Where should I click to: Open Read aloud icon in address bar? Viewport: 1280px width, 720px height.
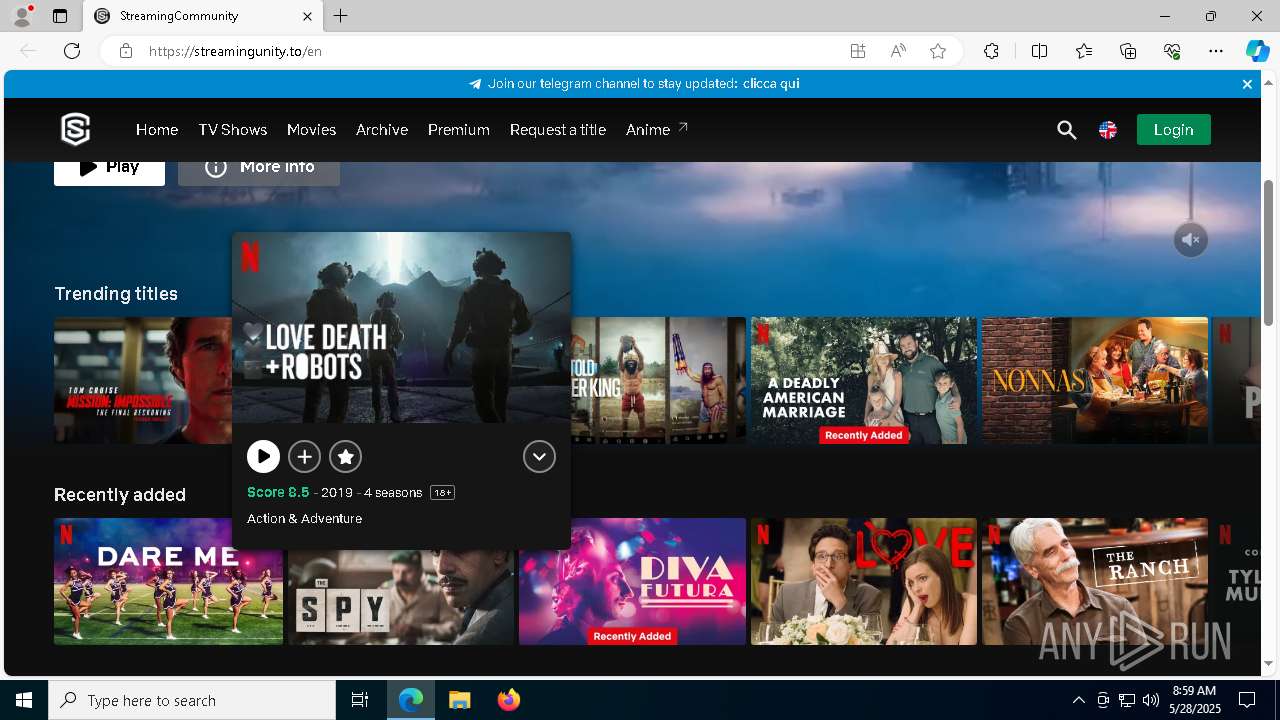tap(898, 51)
